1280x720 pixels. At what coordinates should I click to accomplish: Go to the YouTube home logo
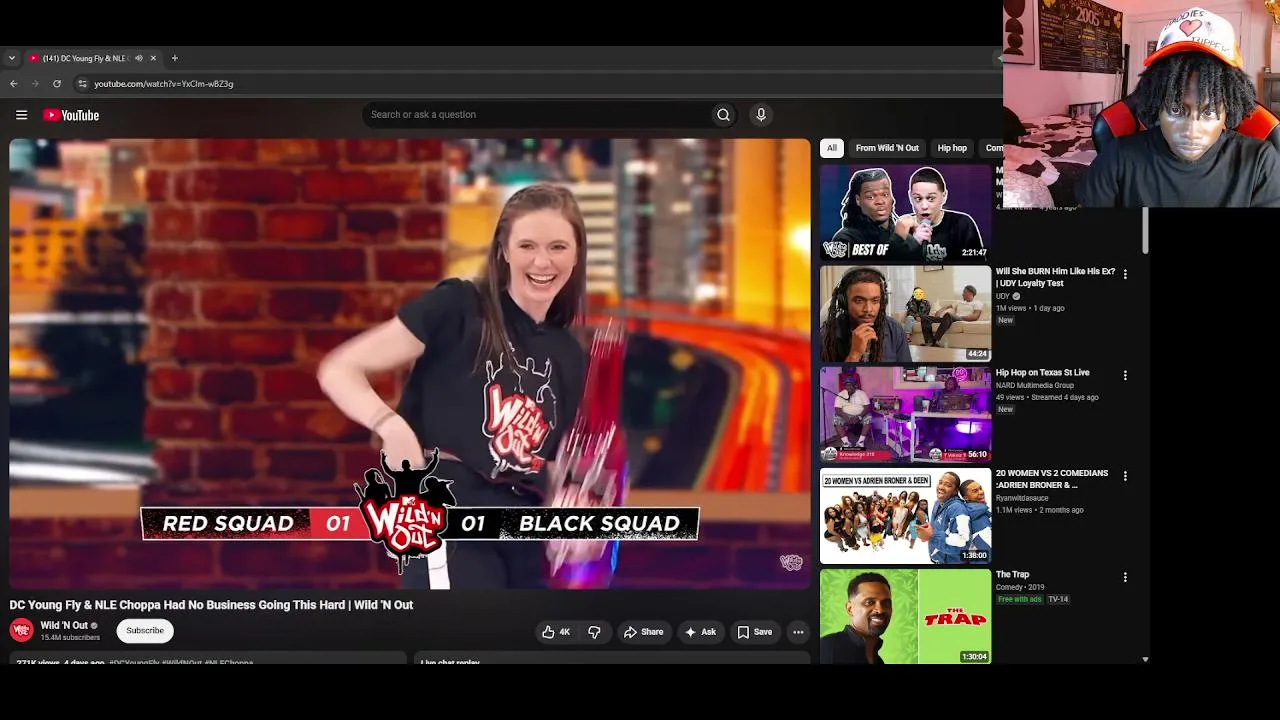click(x=71, y=115)
